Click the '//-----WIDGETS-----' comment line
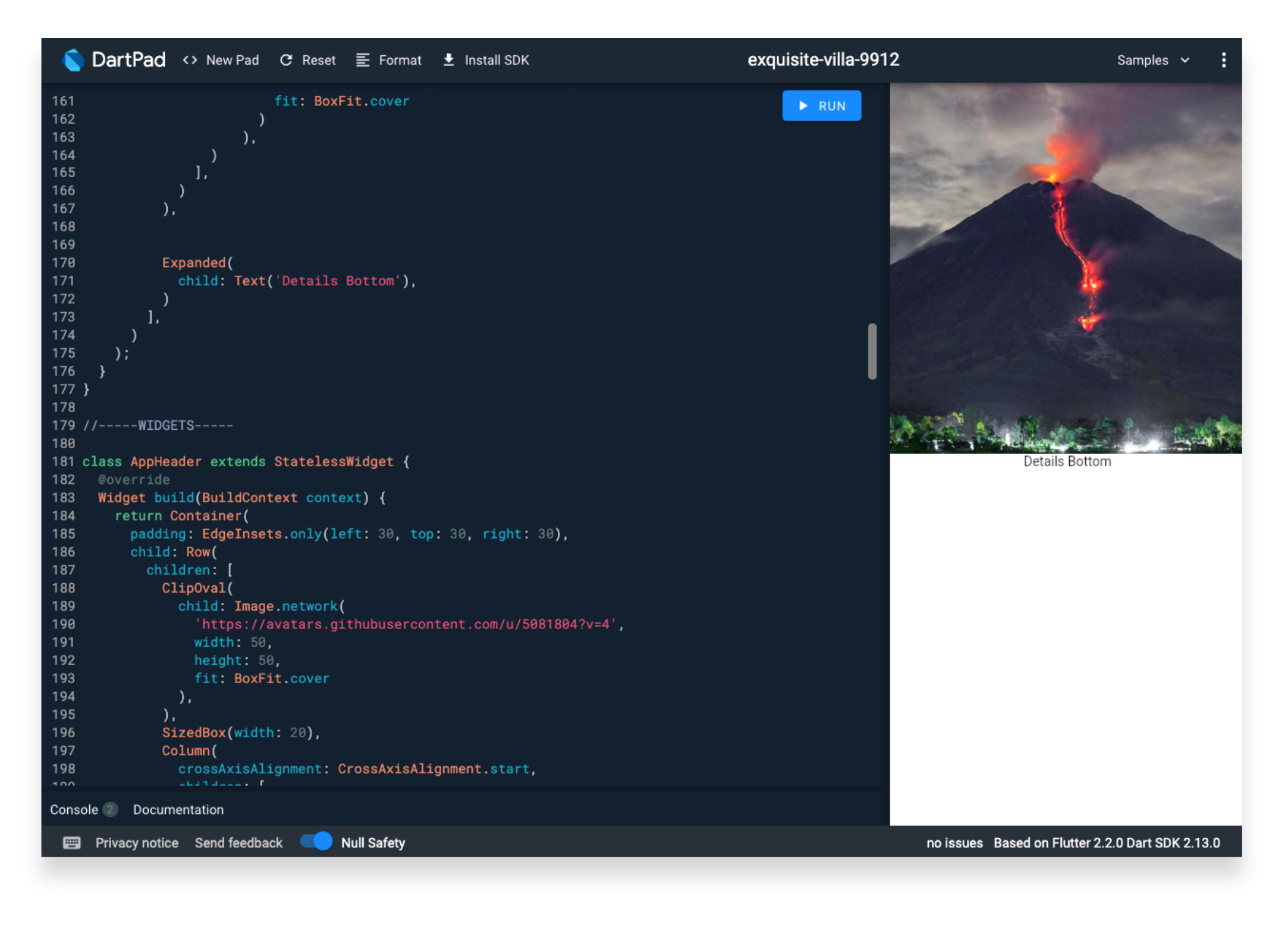 coord(158,425)
